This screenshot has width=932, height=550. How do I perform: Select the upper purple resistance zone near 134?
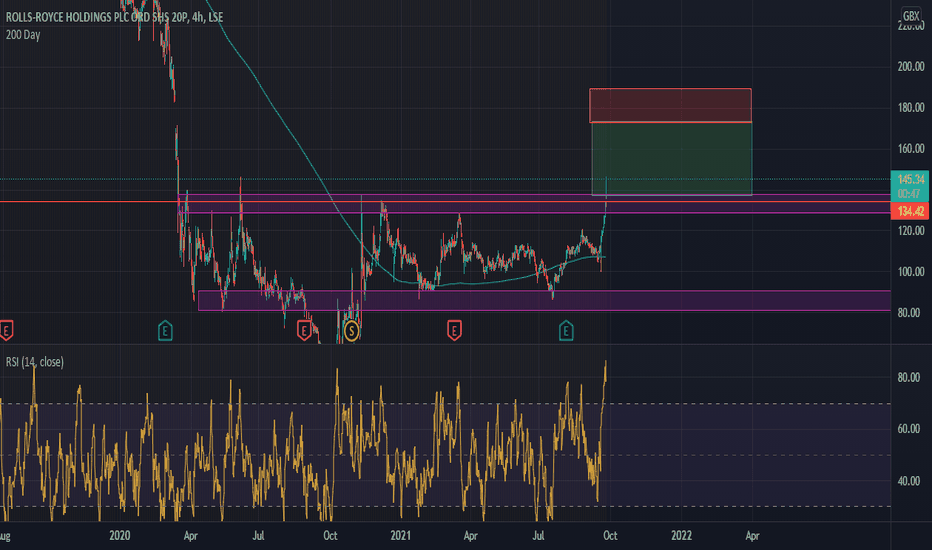(x=534, y=203)
